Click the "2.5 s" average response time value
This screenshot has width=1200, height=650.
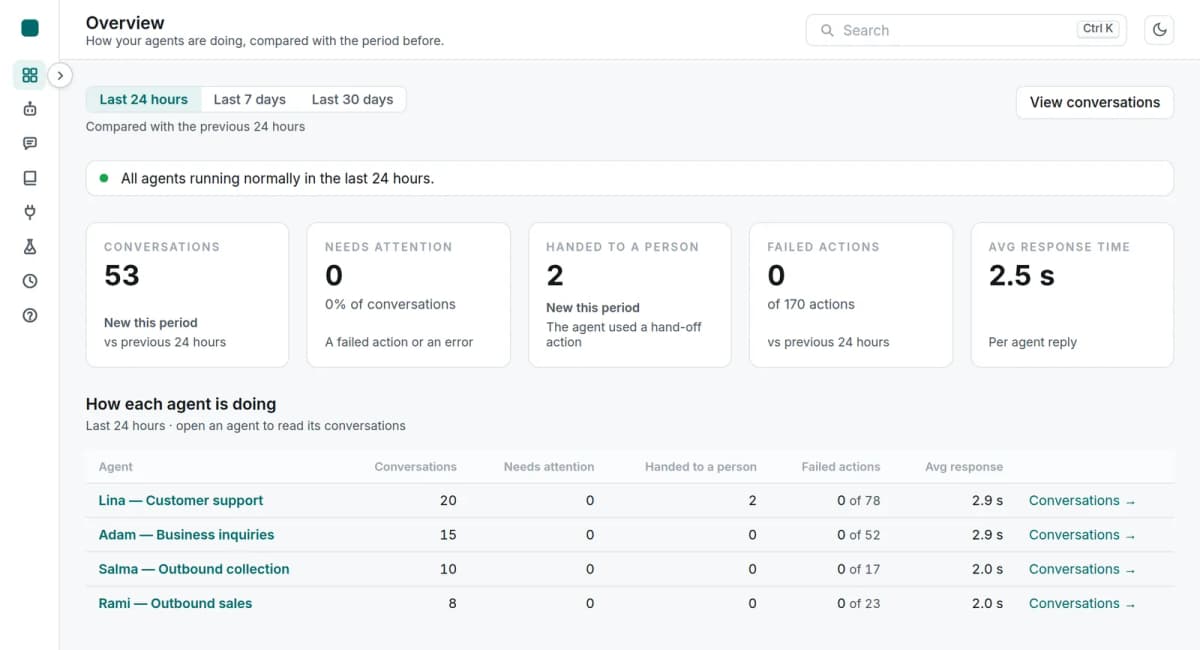1022,276
